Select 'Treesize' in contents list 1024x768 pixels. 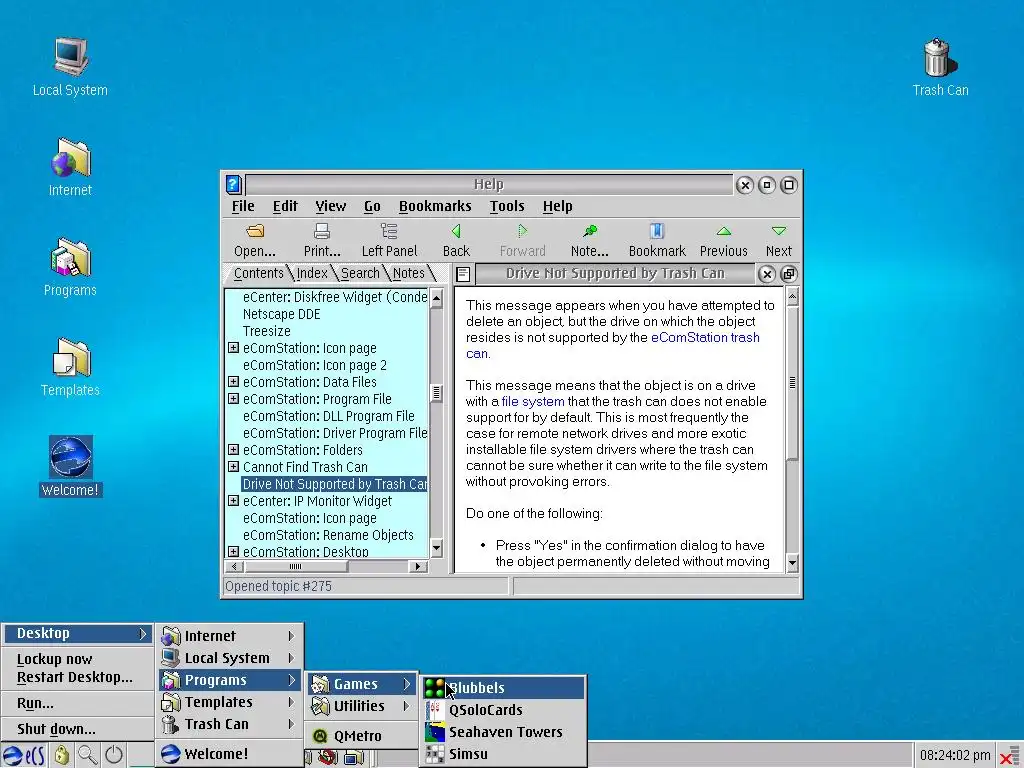(266, 331)
